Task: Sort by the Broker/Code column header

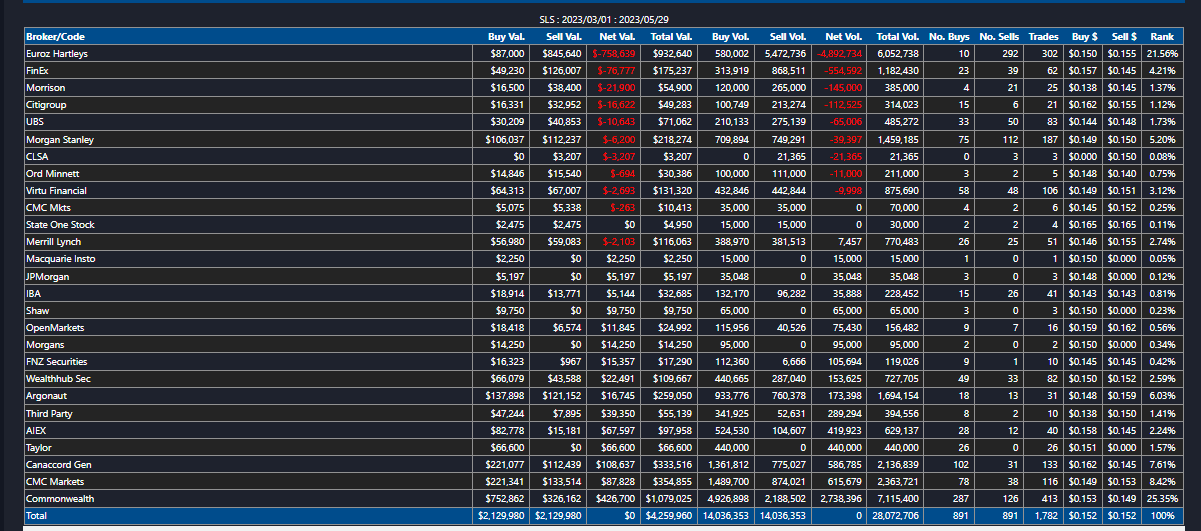Action: [55, 36]
